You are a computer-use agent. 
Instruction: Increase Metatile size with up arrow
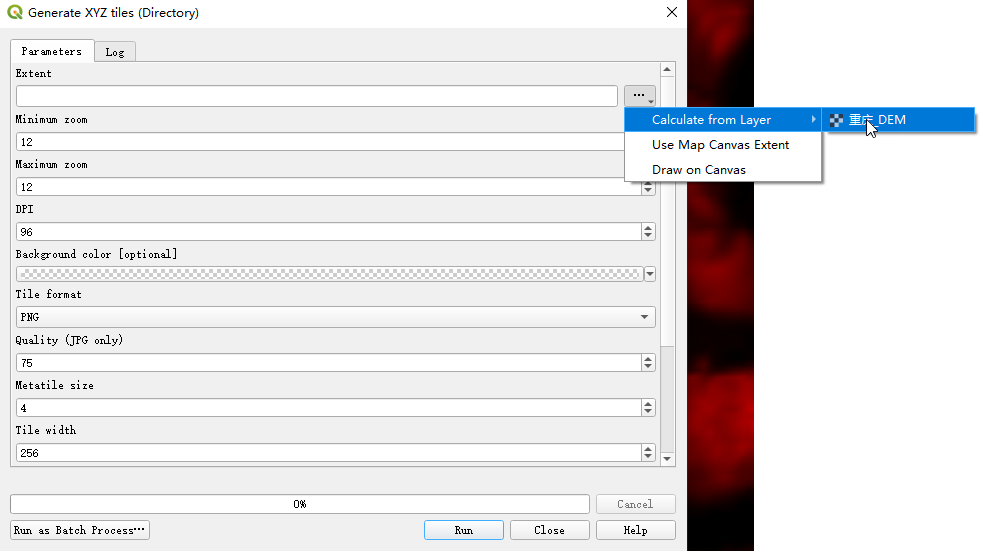(x=648, y=403)
